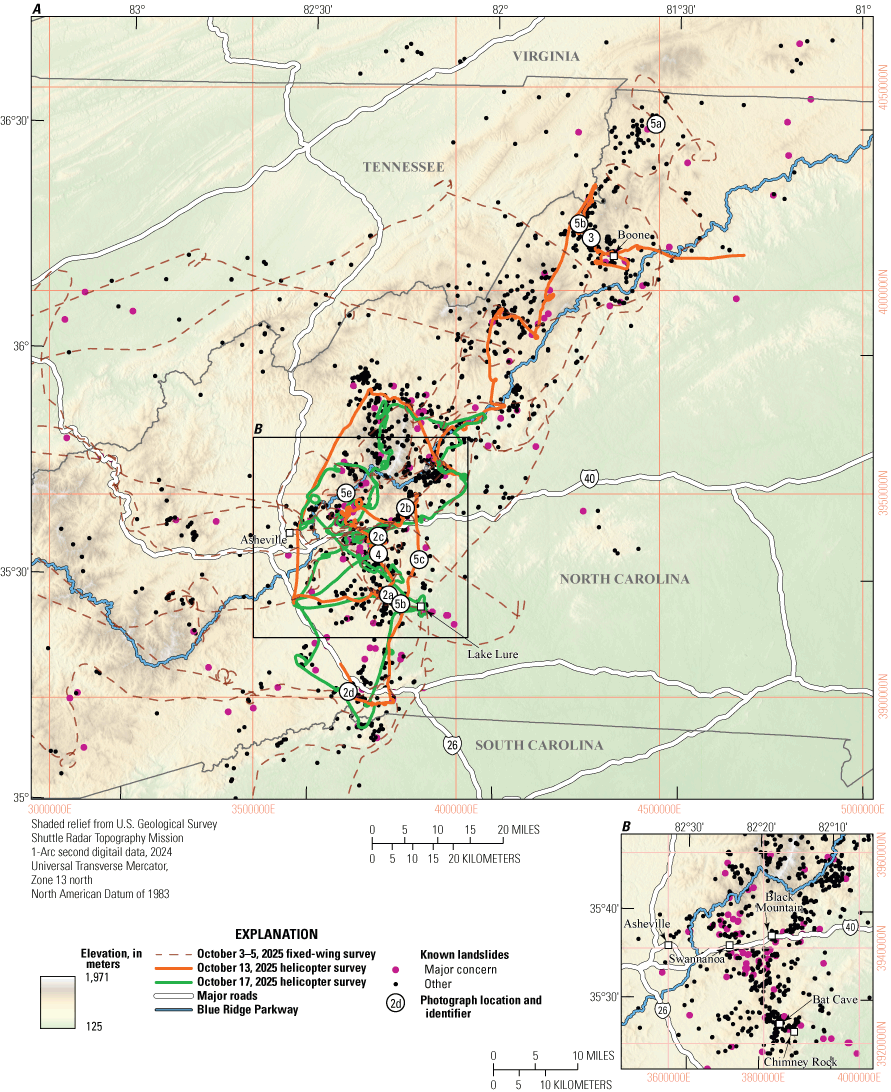The image size is (891, 1092).
Task: Click photograph location marker 4
Action: tap(378, 554)
